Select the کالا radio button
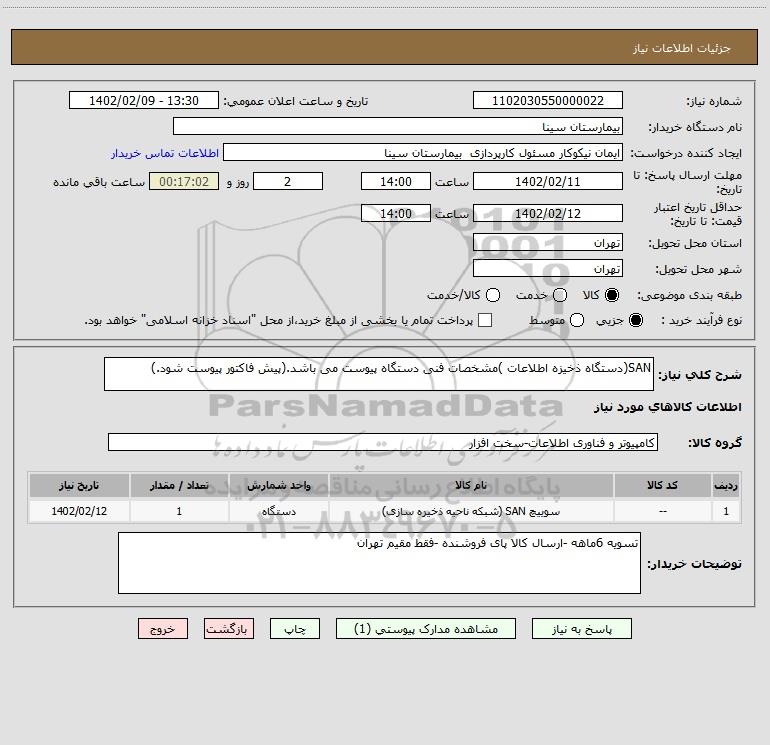Image resolution: width=770 pixels, height=745 pixels. pos(612,295)
